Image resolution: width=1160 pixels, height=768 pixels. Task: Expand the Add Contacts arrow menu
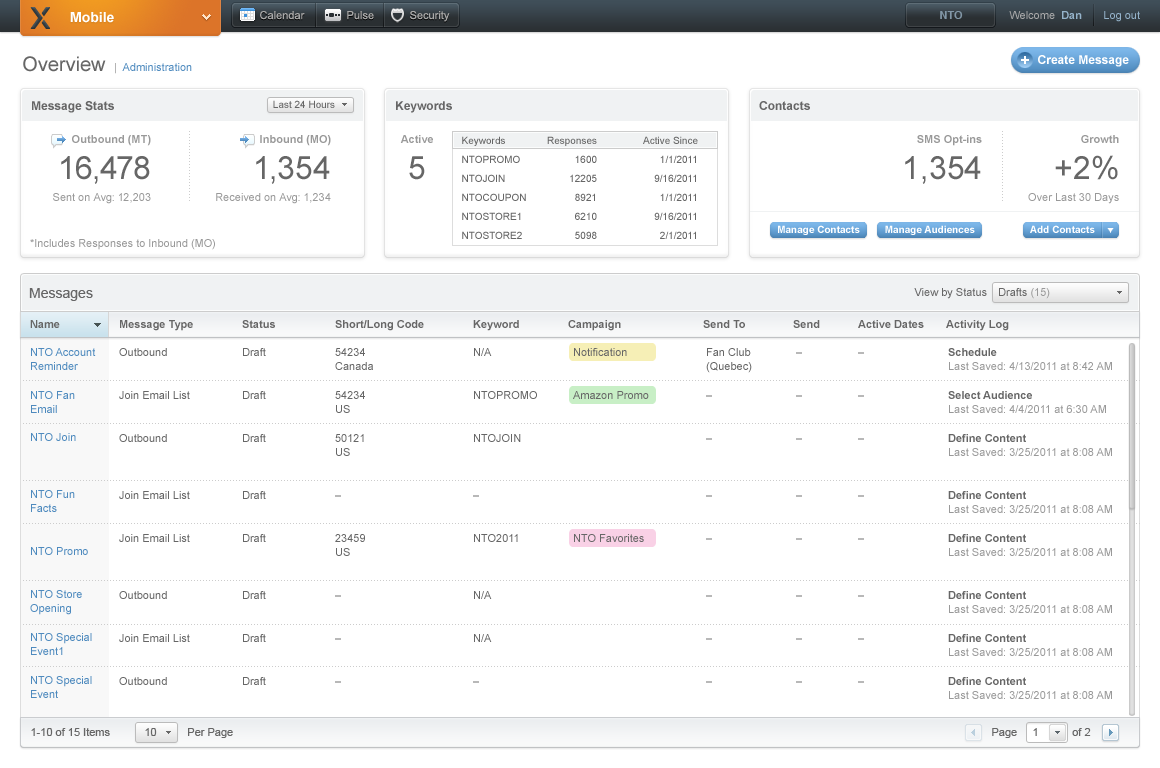click(1110, 230)
